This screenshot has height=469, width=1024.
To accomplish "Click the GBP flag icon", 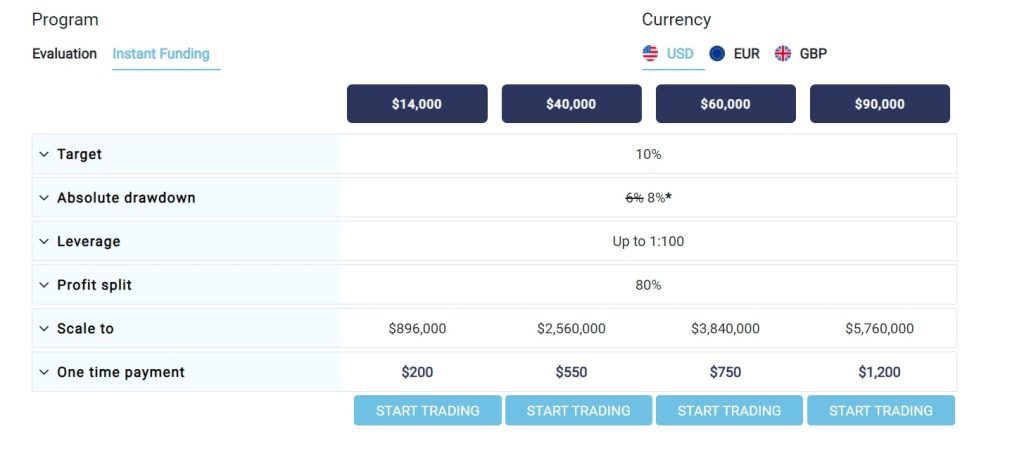I will (x=783, y=54).
